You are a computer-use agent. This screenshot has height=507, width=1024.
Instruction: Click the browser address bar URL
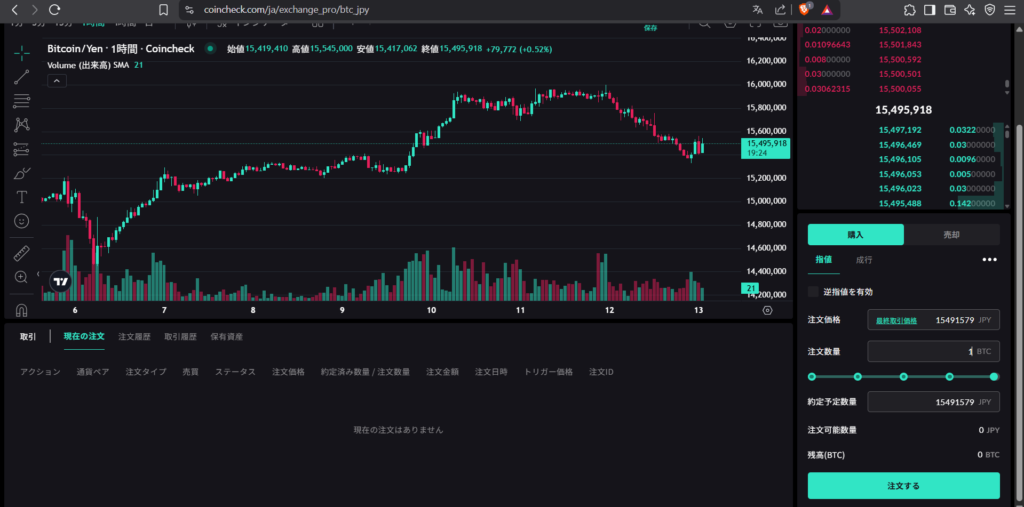pos(288,10)
